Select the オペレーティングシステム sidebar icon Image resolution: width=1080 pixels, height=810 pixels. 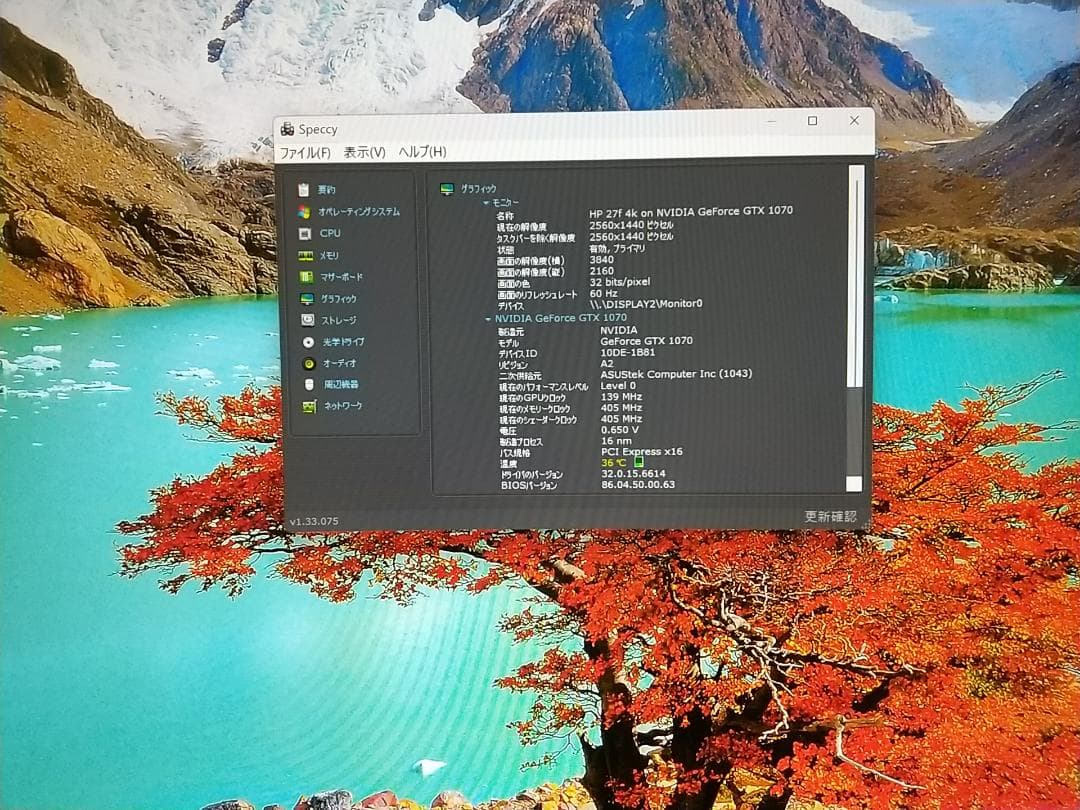304,212
